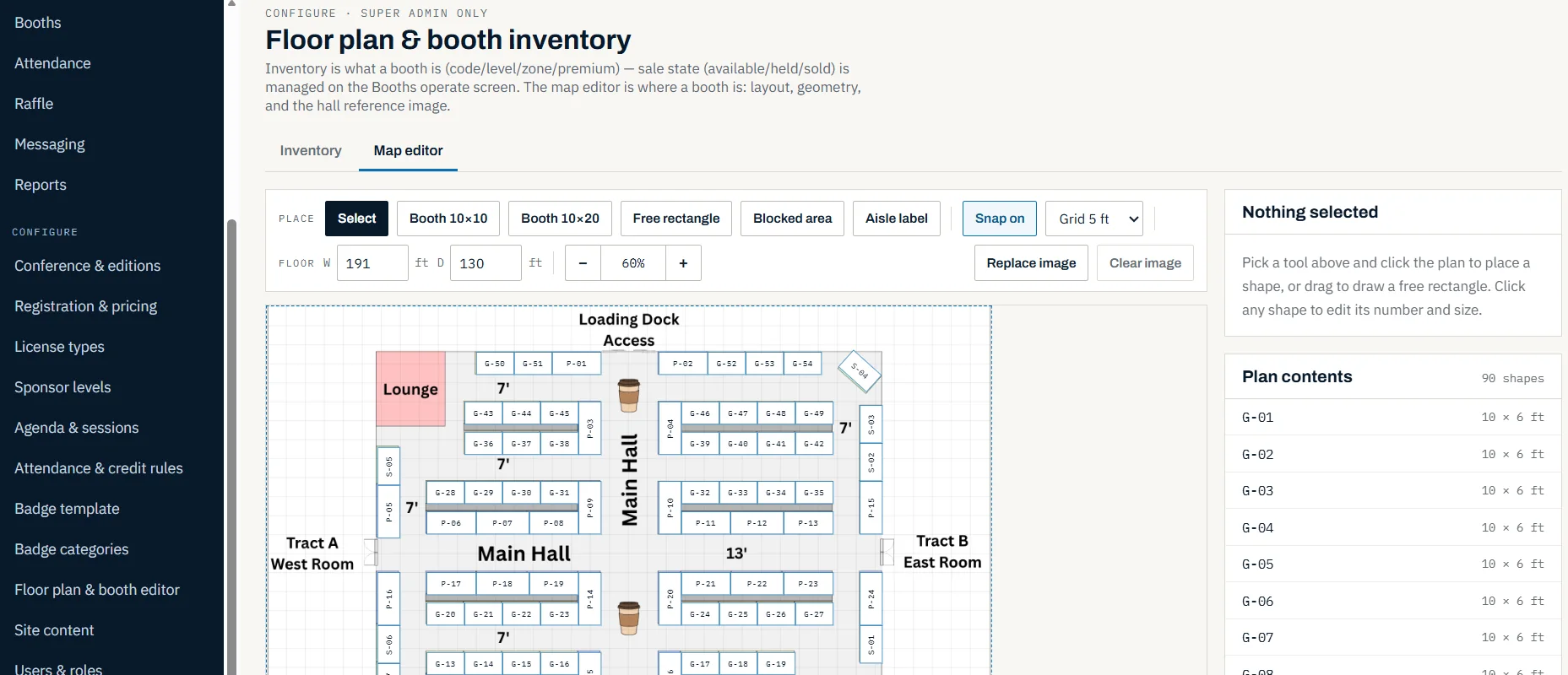
Task: Select G-04 in Plan contents list
Action: (1392, 527)
